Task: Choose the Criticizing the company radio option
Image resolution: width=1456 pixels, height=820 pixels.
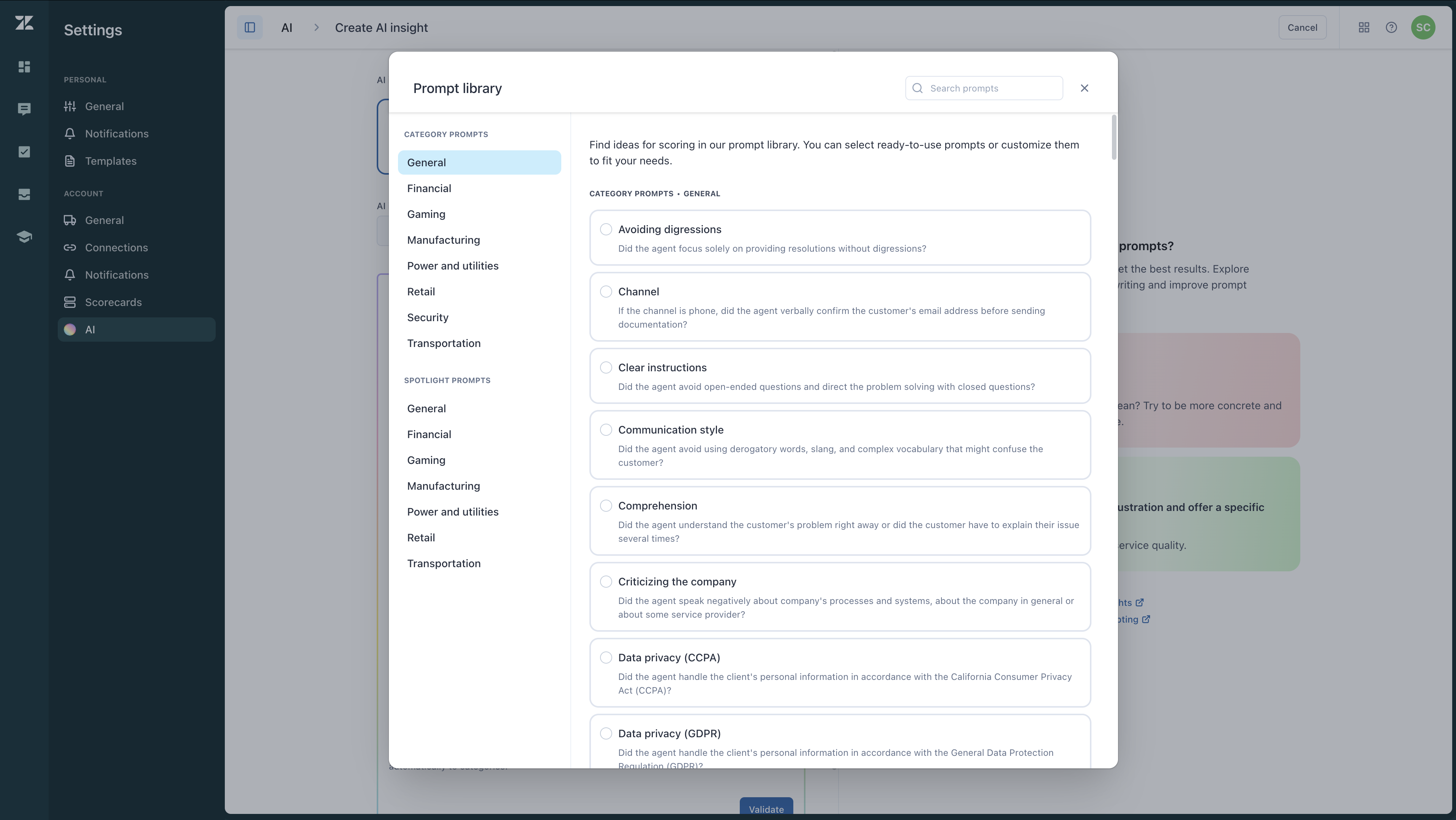Action: click(x=606, y=582)
